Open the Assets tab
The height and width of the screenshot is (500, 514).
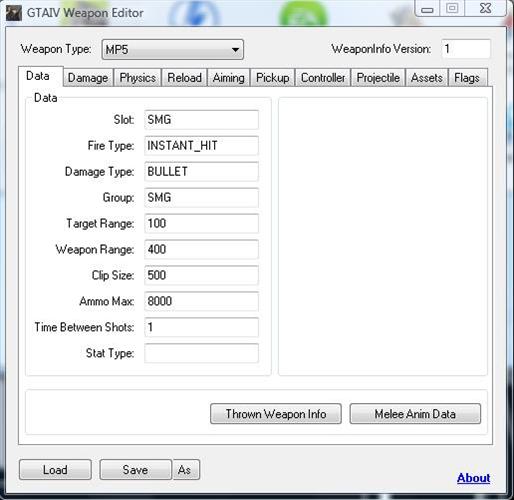(x=427, y=78)
